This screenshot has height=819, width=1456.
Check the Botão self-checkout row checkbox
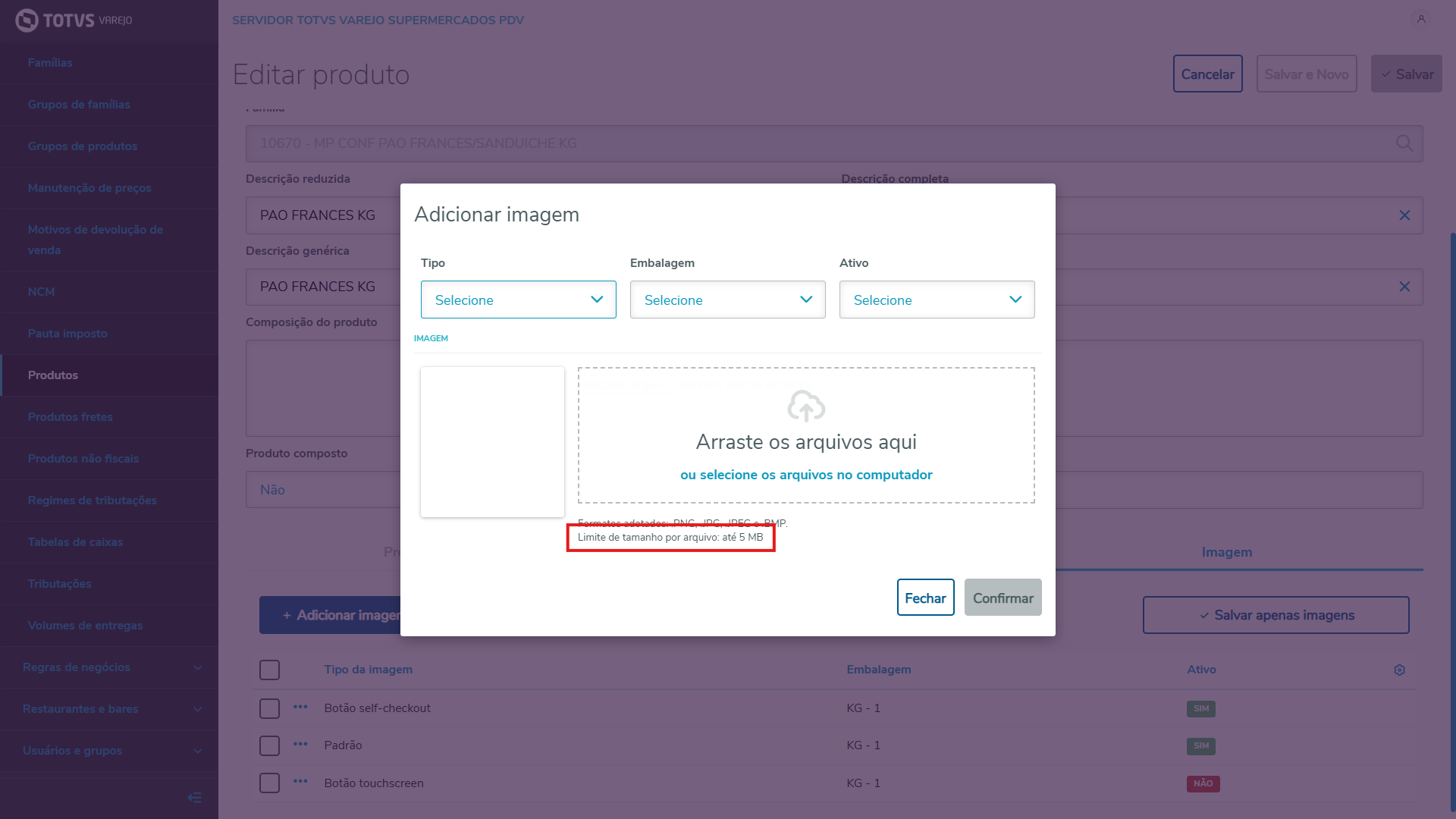[269, 708]
